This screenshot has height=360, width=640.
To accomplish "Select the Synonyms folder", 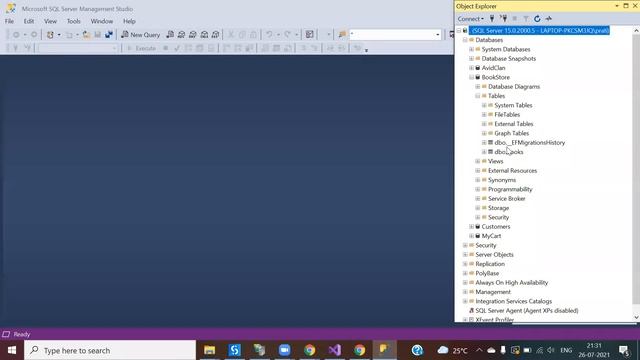I will point(502,180).
